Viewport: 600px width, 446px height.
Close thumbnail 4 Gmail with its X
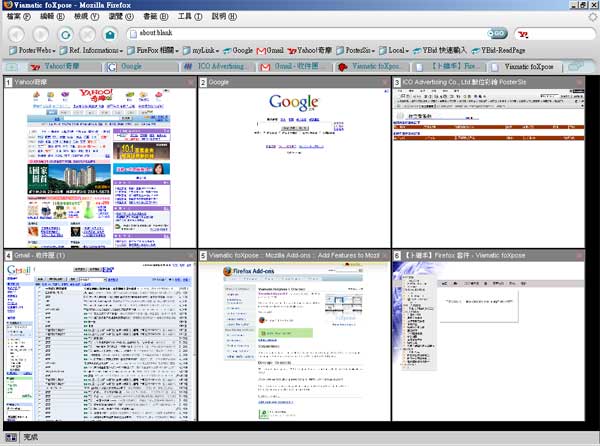pyautogui.click(x=190, y=255)
